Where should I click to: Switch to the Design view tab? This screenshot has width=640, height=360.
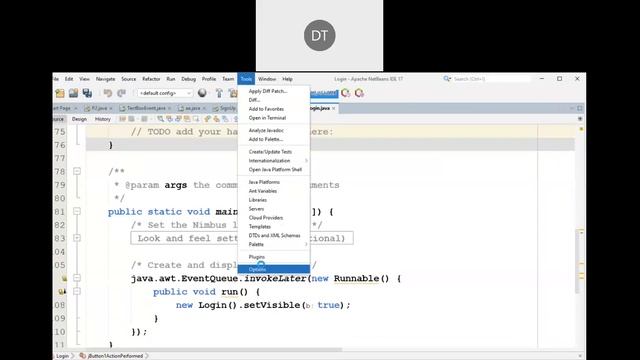(x=79, y=119)
